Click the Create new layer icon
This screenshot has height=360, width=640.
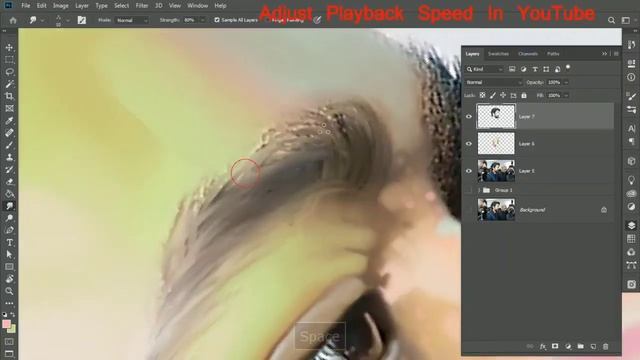tap(593, 347)
